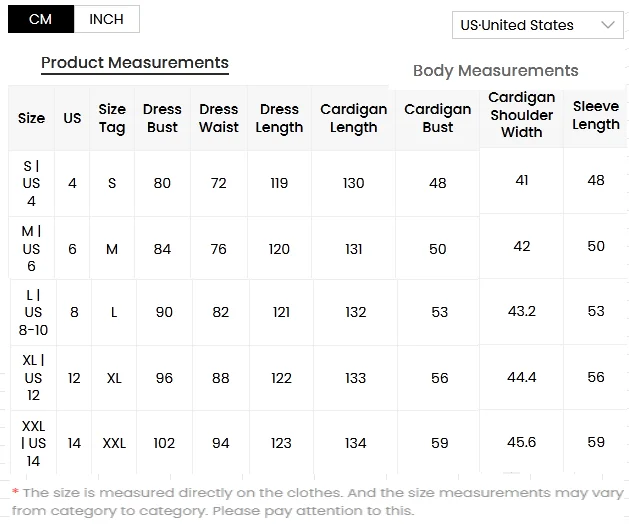Click the size measurement disclaimer note
Viewport: 629px width, 524px height.
(317, 502)
